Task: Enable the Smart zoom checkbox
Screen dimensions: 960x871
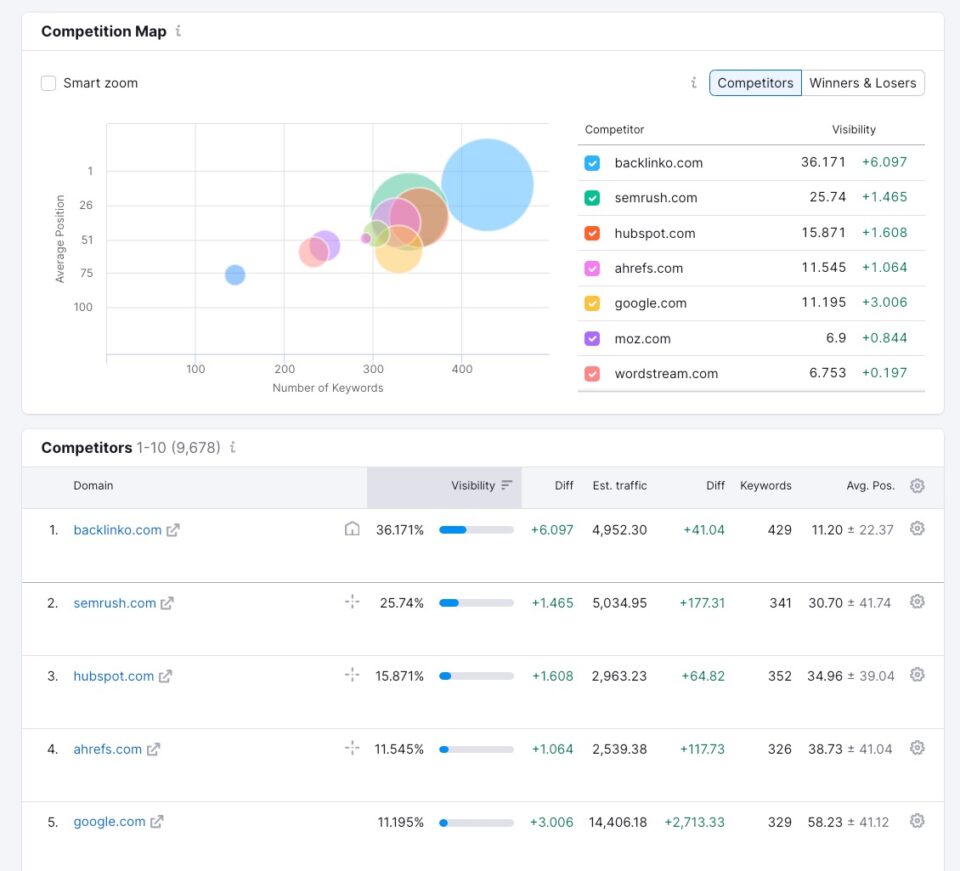Action: 48,83
